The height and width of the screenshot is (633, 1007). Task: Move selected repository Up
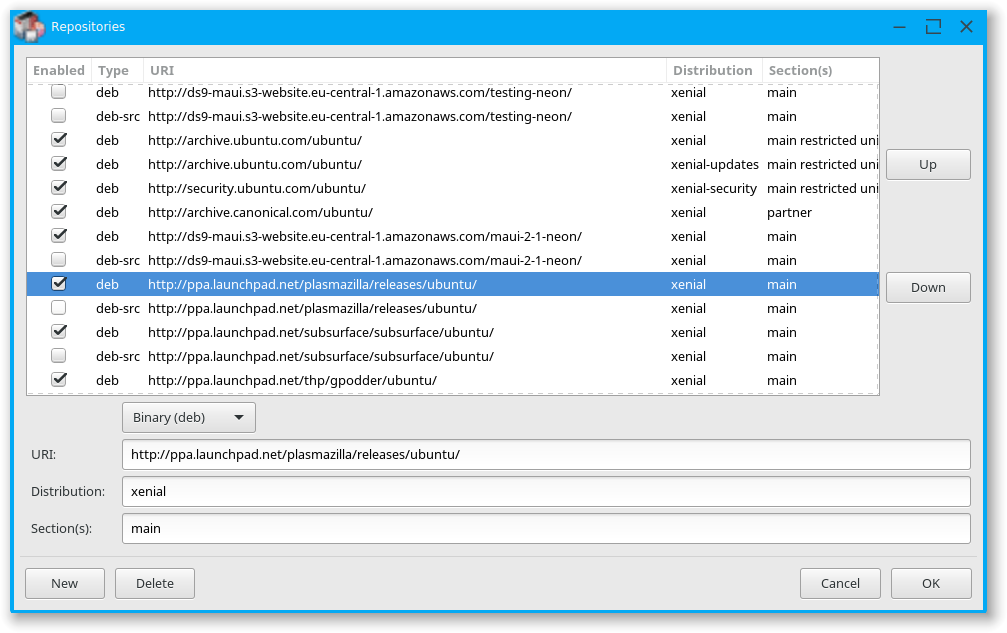(927, 165)
